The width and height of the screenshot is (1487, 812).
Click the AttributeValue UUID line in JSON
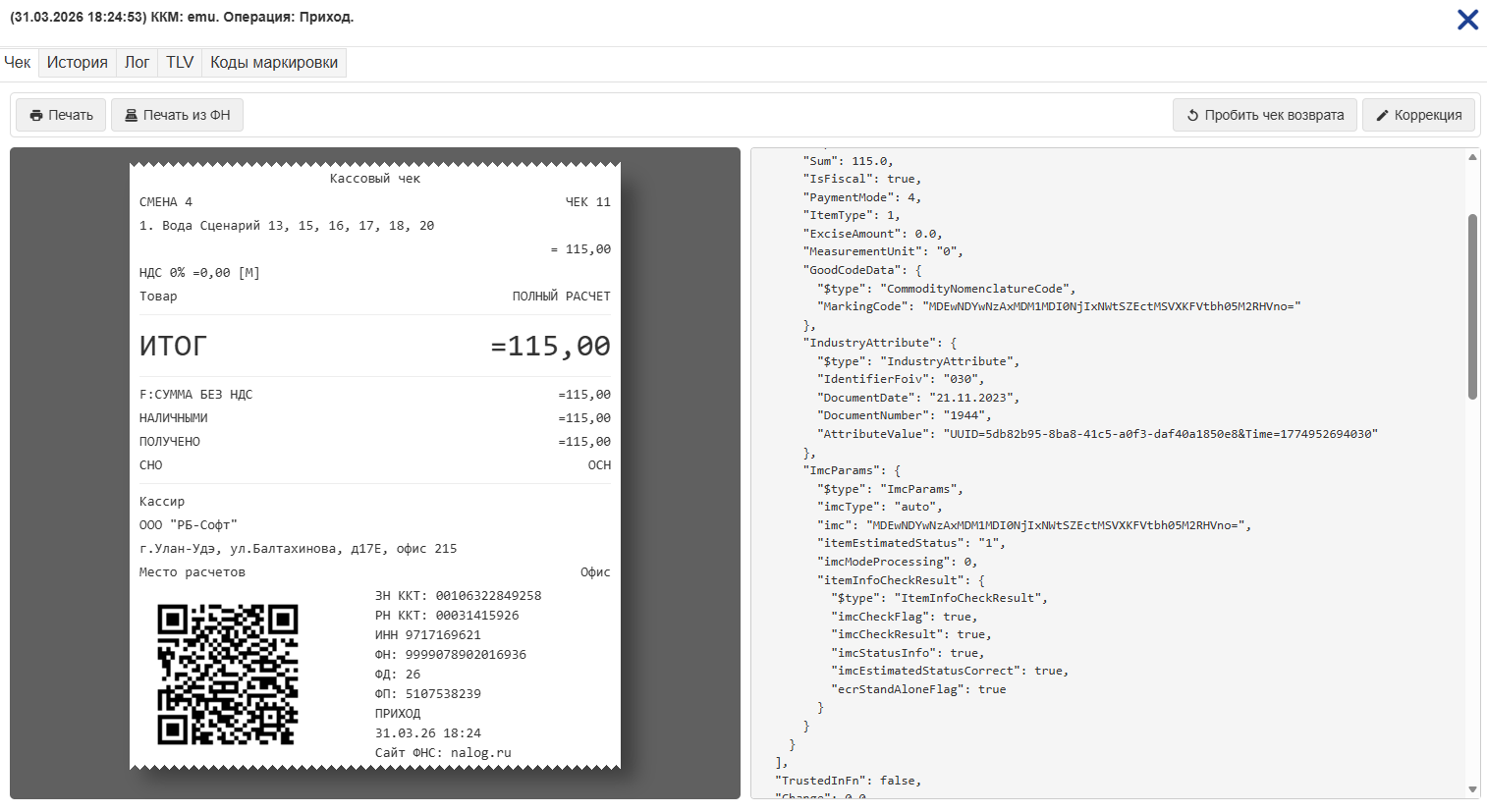[x=1160, y=434]
